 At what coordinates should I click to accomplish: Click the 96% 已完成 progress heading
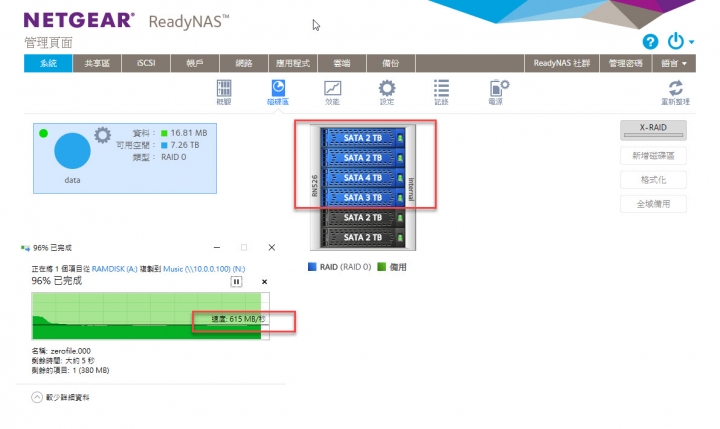(56, 281)
